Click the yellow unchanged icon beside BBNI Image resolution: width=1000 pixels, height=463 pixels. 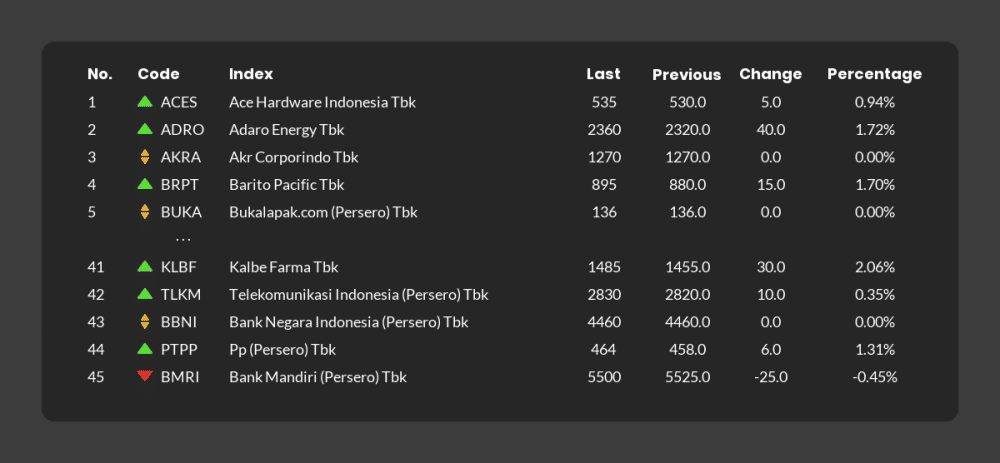click(x=145, y=322)
